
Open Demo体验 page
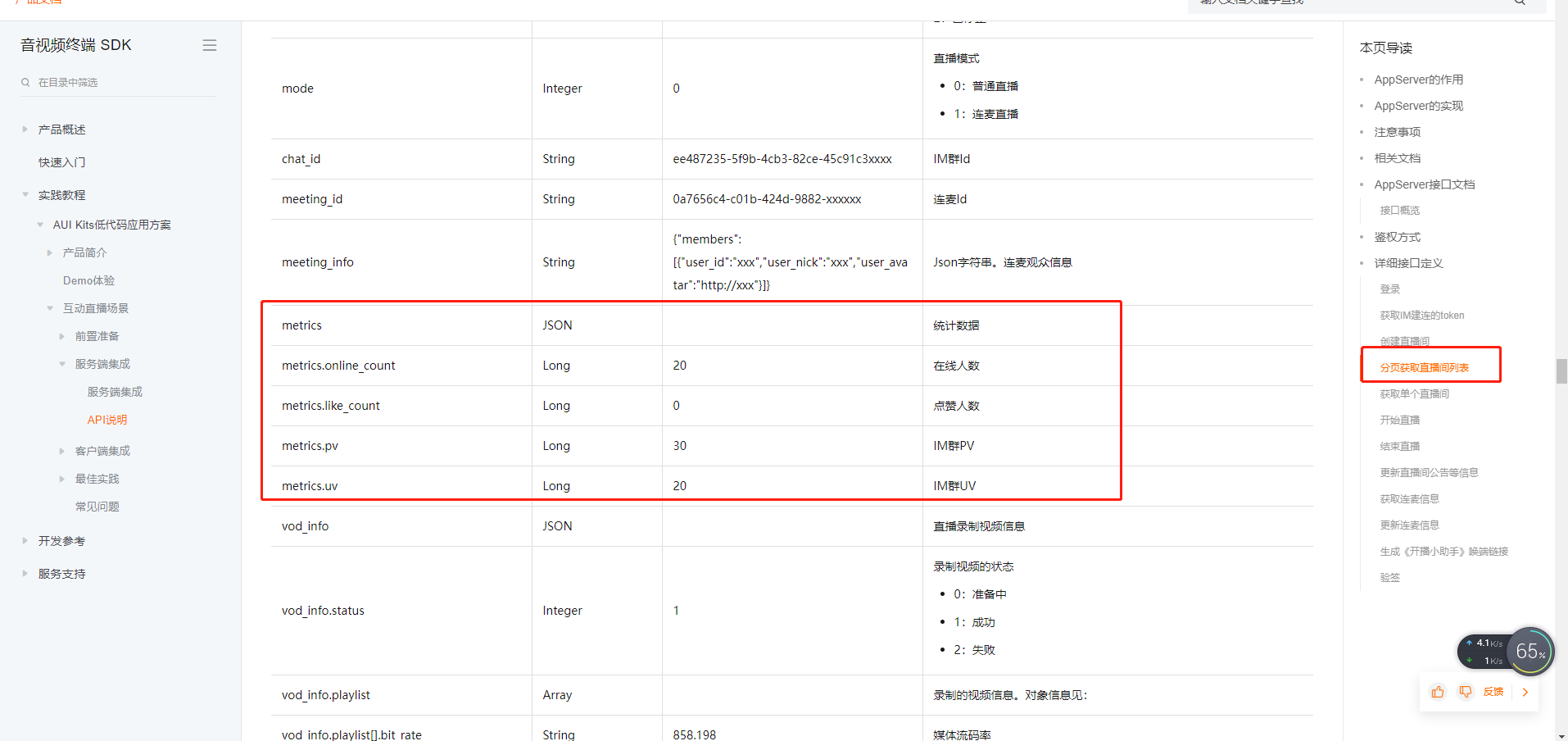point(88,280)
